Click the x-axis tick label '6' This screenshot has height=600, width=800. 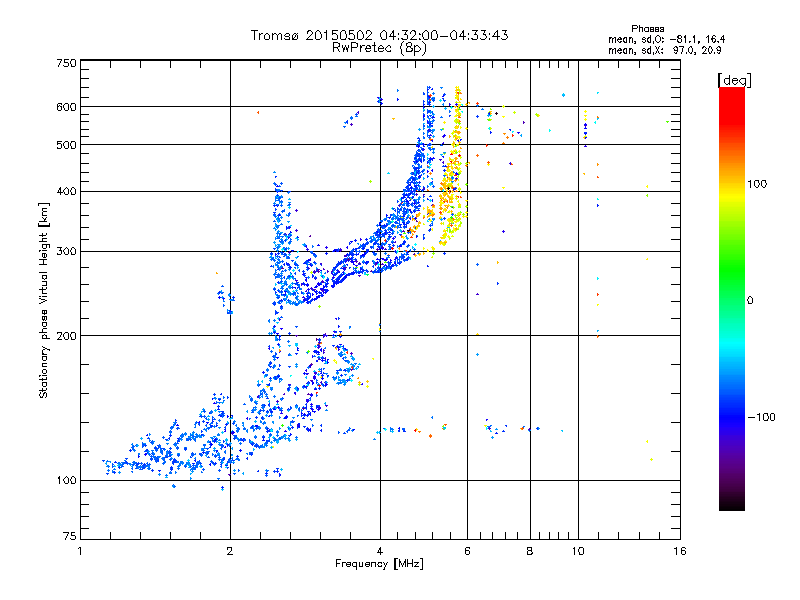click(467, 551)
